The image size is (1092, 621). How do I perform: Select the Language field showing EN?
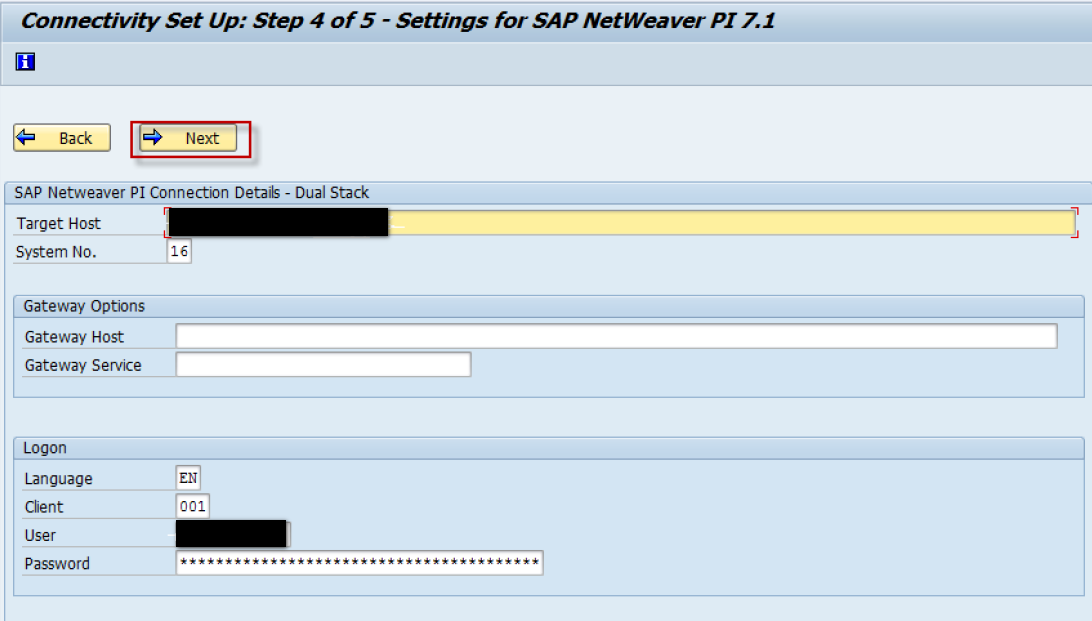pos(188,478)
